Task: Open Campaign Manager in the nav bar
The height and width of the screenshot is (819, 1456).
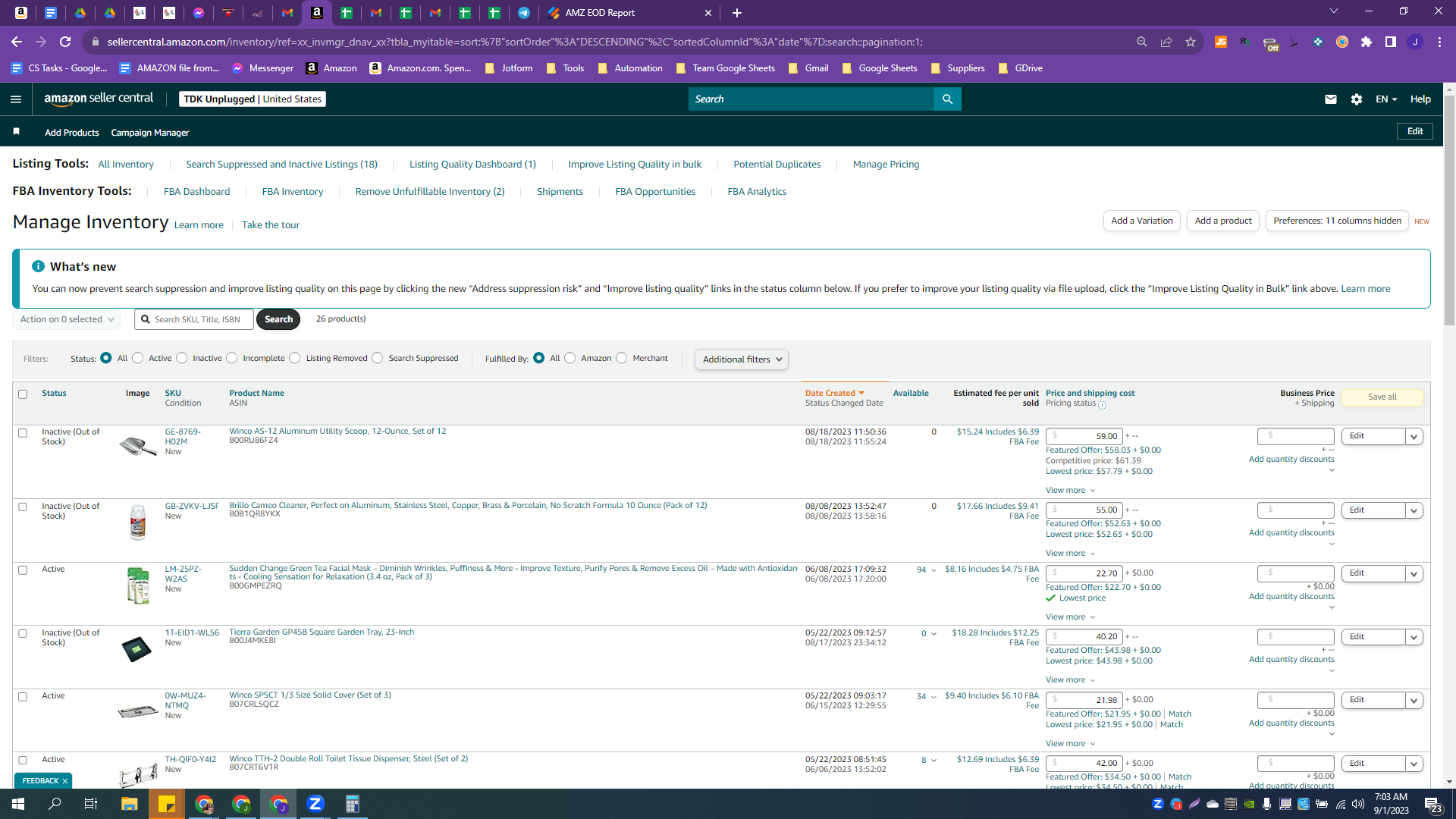Action: click(150, 133)
